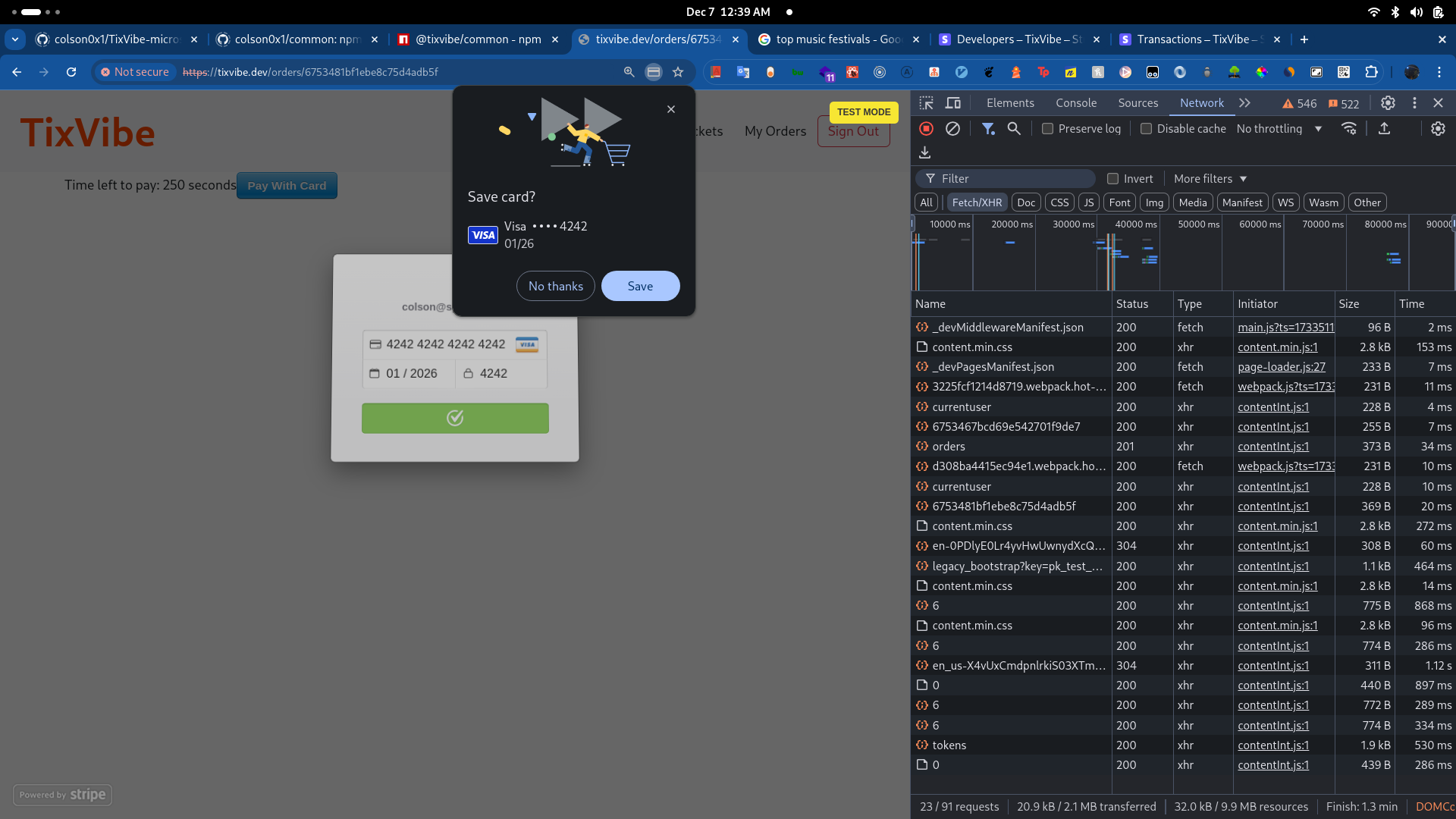This screenshot has width=1456, height=819.
Task: Show more DevTools tabs with chevrons
Action: [x=1244, y=103]
